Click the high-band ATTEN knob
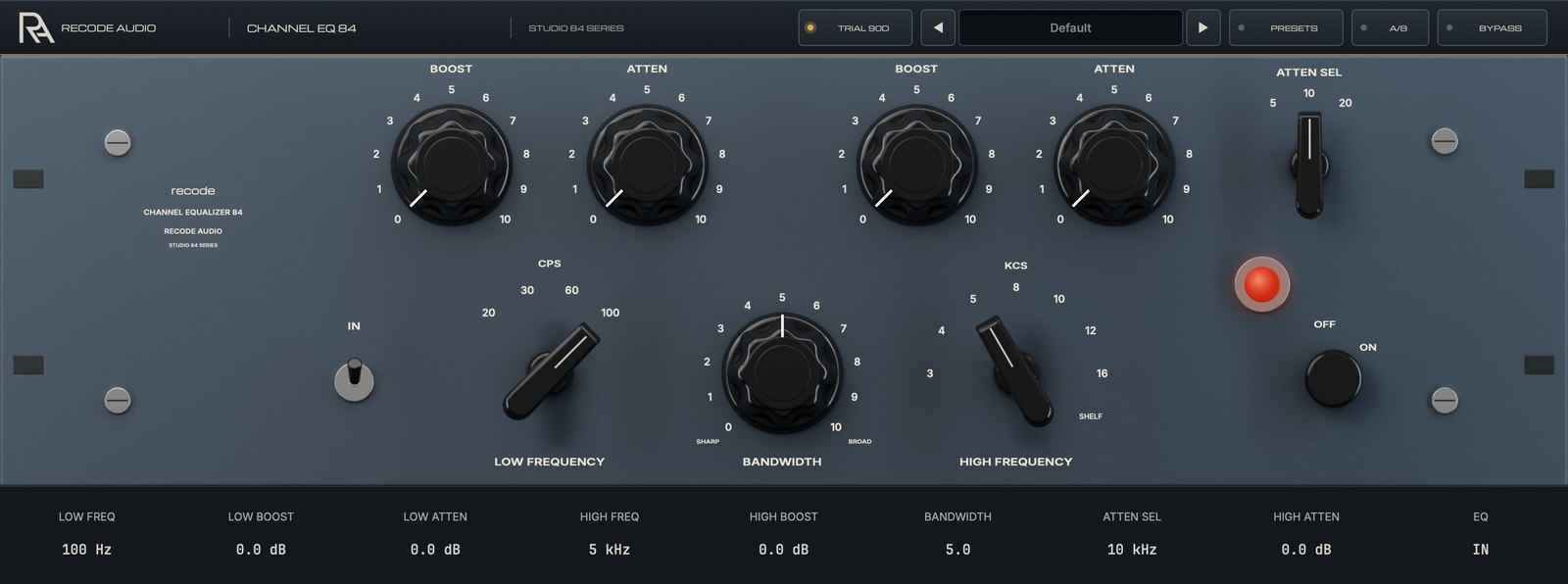 pyautogui.click(x=1114, y=165)
